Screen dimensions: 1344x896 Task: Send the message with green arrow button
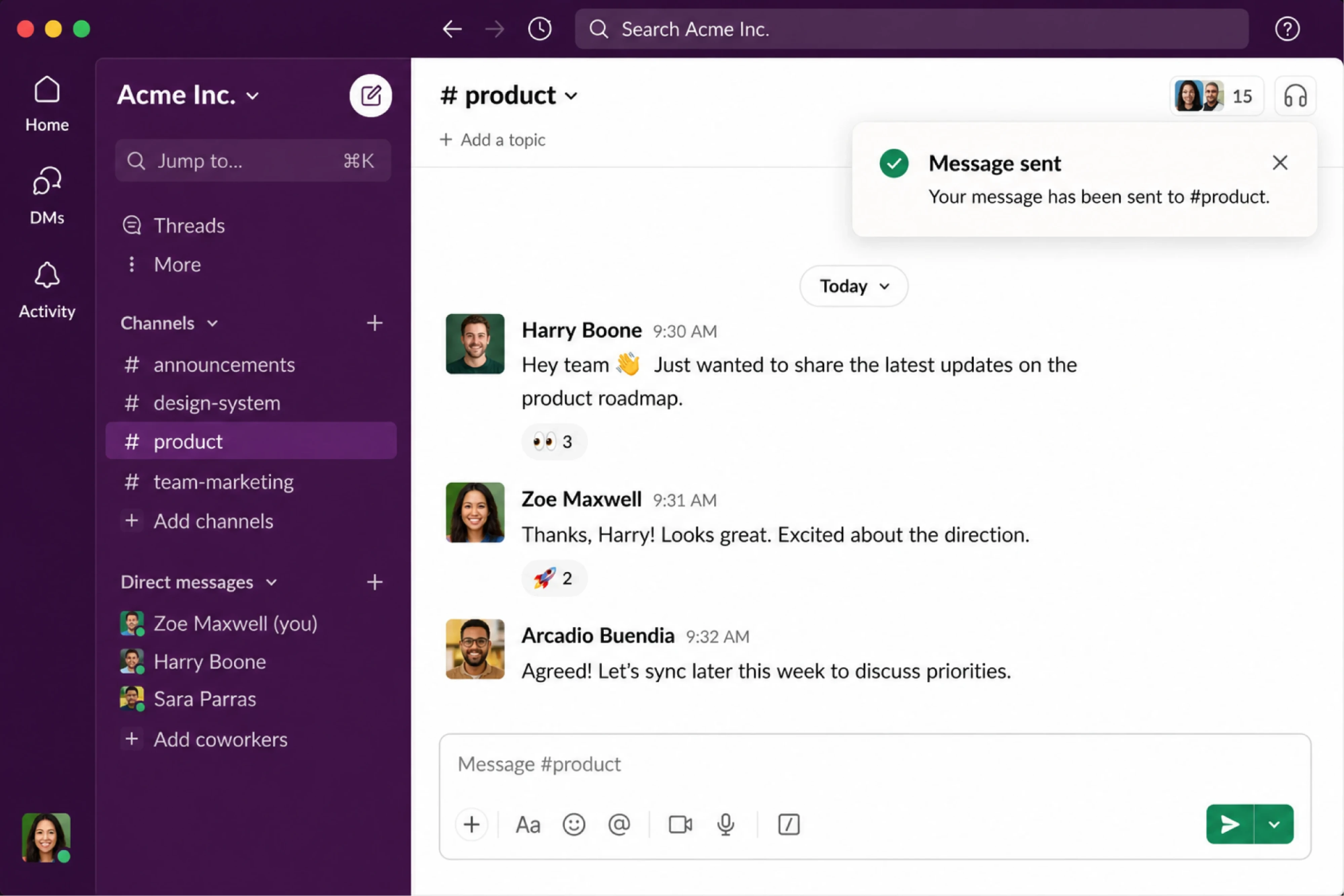1230,824
